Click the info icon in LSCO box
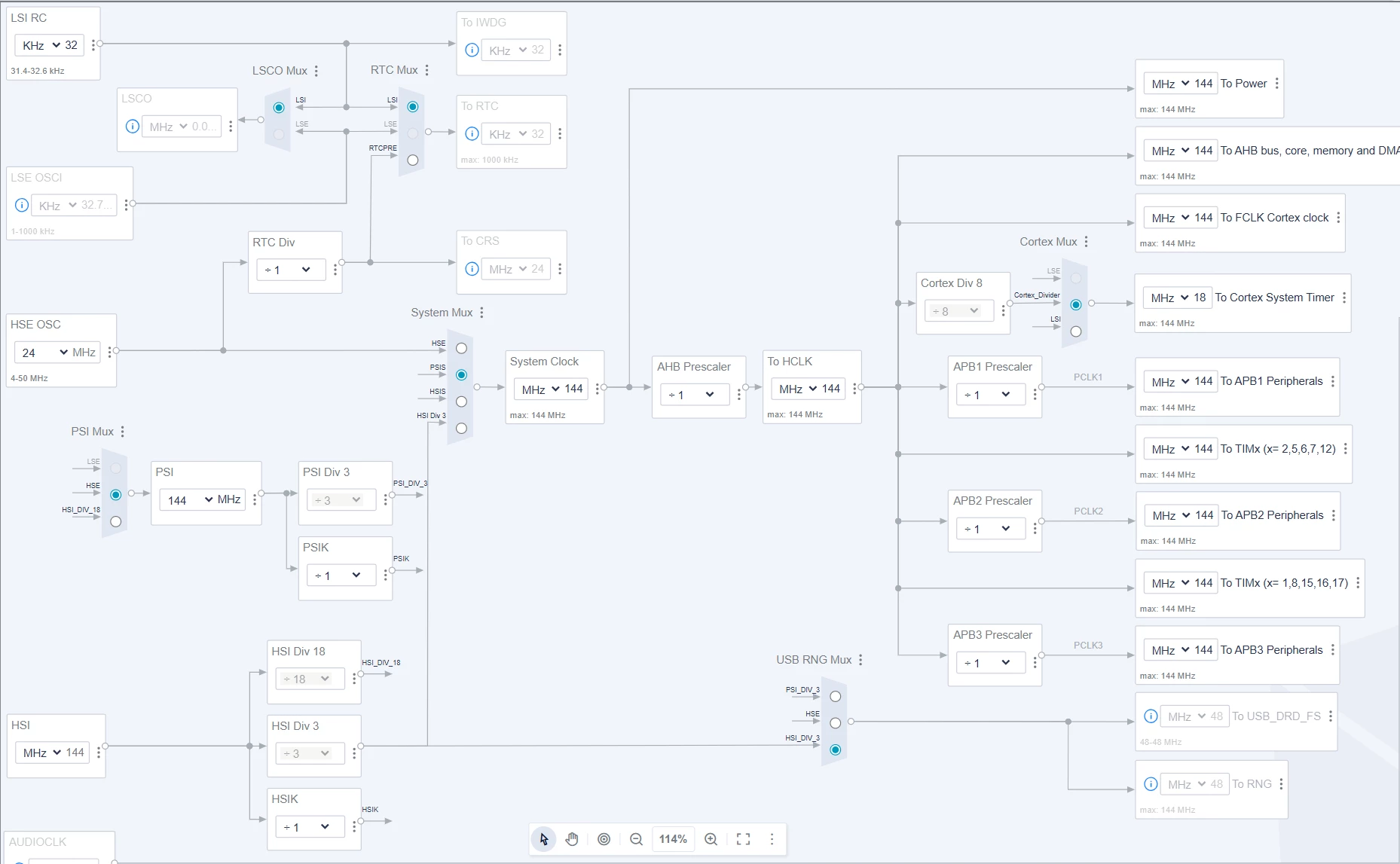 point(132,127)
